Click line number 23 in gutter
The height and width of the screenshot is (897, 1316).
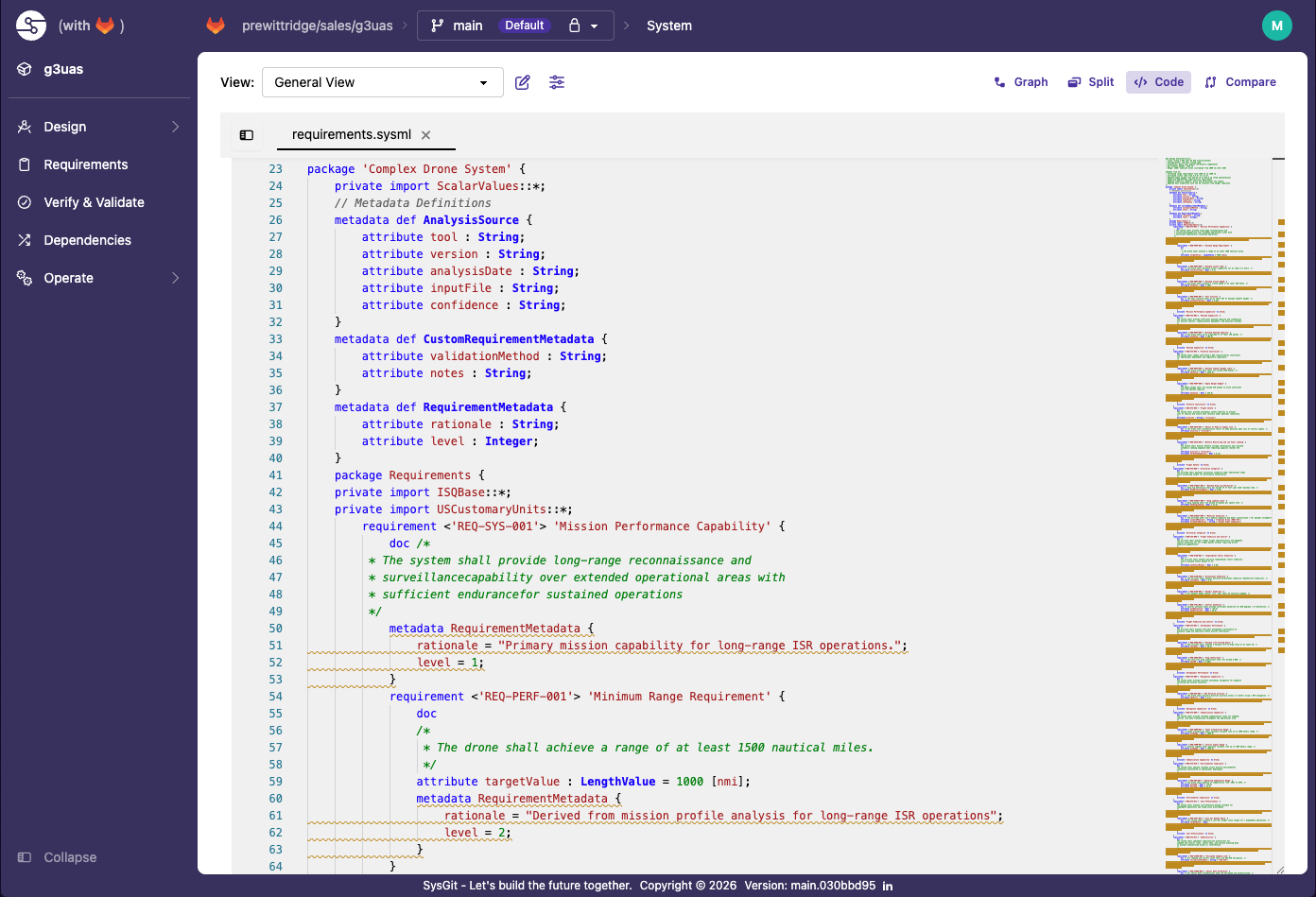click(275, 169)
